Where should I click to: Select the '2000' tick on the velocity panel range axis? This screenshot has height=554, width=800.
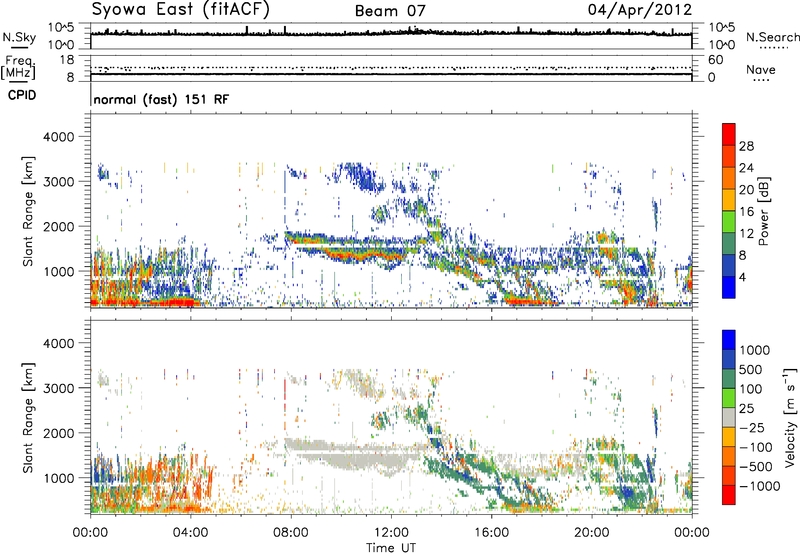(x=59, y=433)
